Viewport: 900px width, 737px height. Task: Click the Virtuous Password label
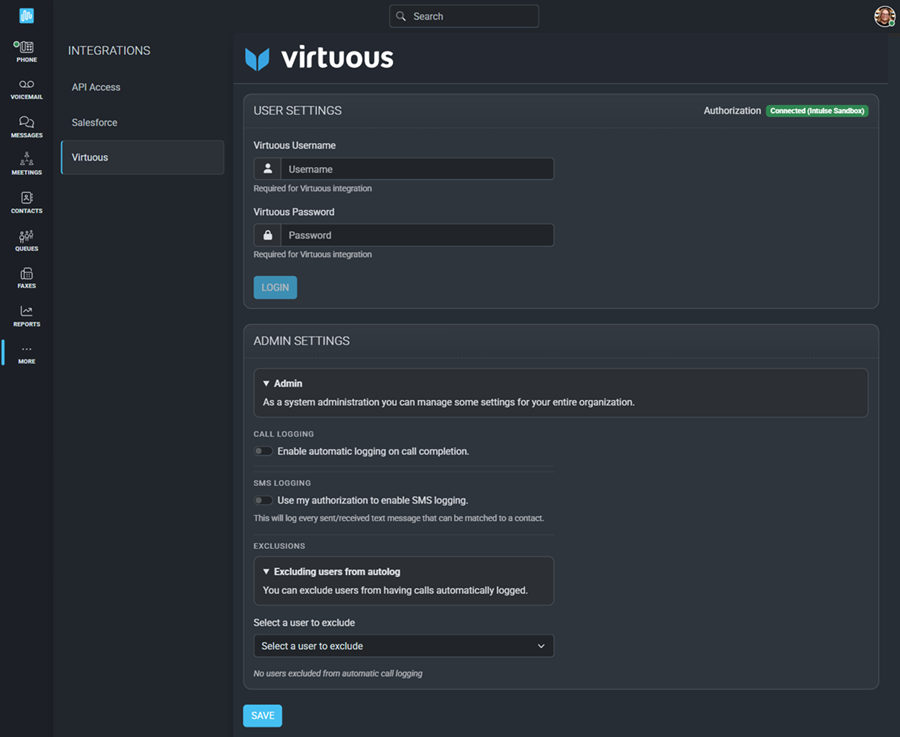(x=294, y=212)
